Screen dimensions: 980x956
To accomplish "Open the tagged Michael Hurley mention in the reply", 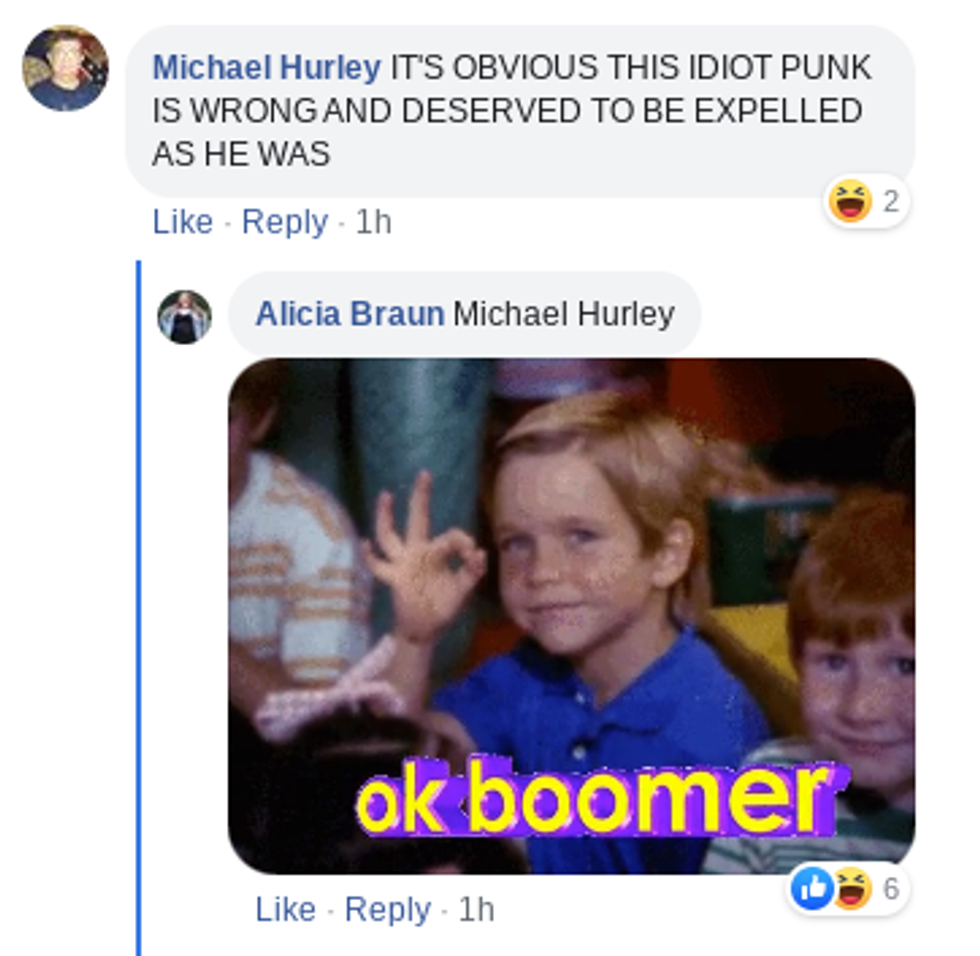I will click(x=564, y=314).
